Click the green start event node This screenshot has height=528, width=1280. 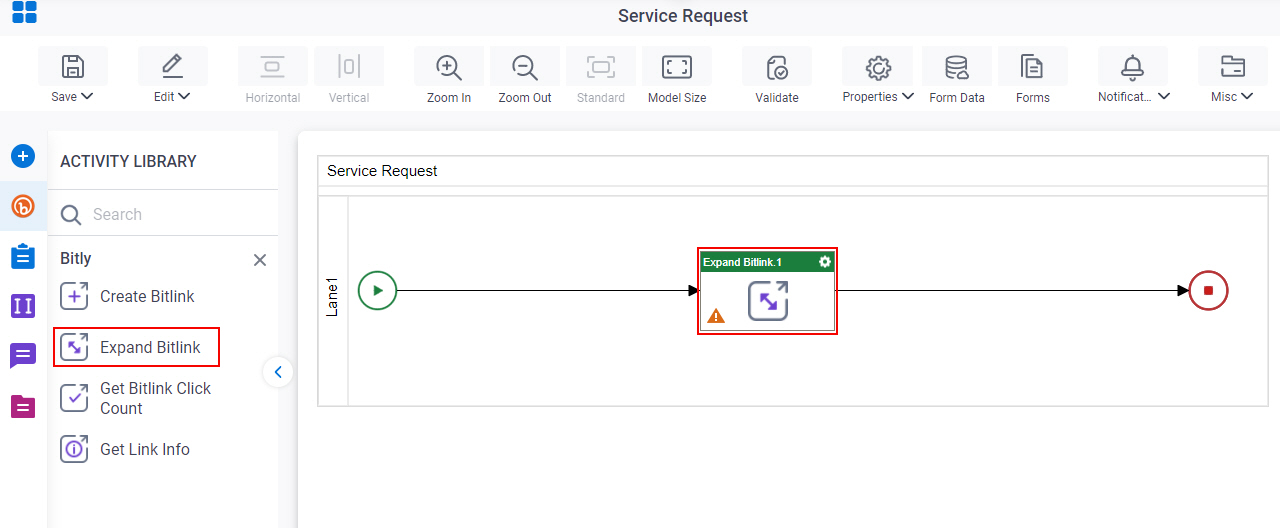point(377,291)
